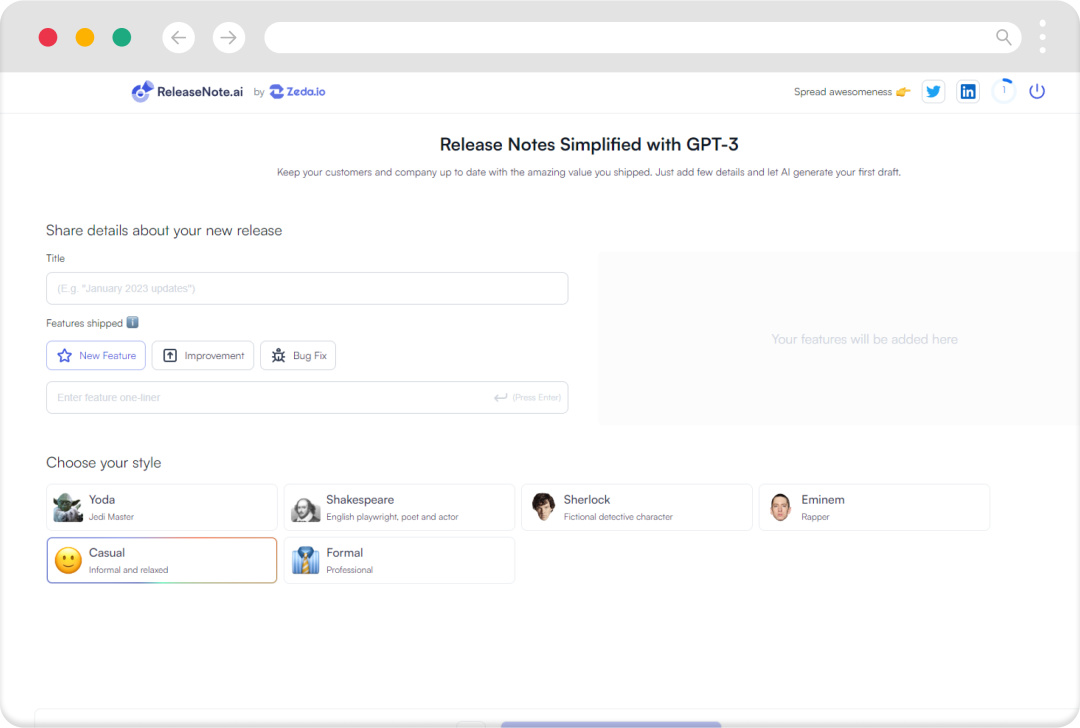Focus the Enter feature one-liner field
Image resolution: width=1080 pixels, height=728 pixels.
pos(307,397)
